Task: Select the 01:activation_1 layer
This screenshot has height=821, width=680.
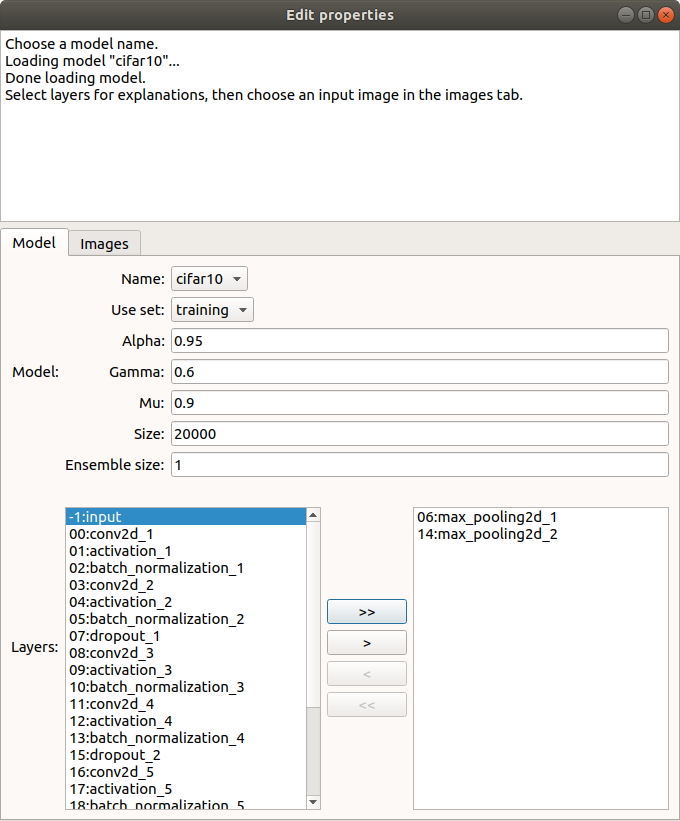Action: [186, 551]
